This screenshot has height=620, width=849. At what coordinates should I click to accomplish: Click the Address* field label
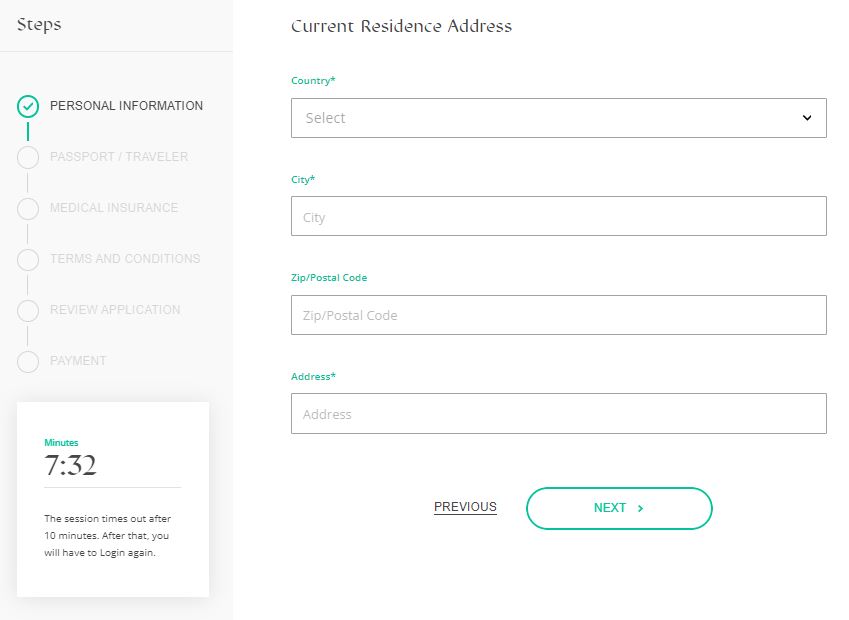pos(313,376)
